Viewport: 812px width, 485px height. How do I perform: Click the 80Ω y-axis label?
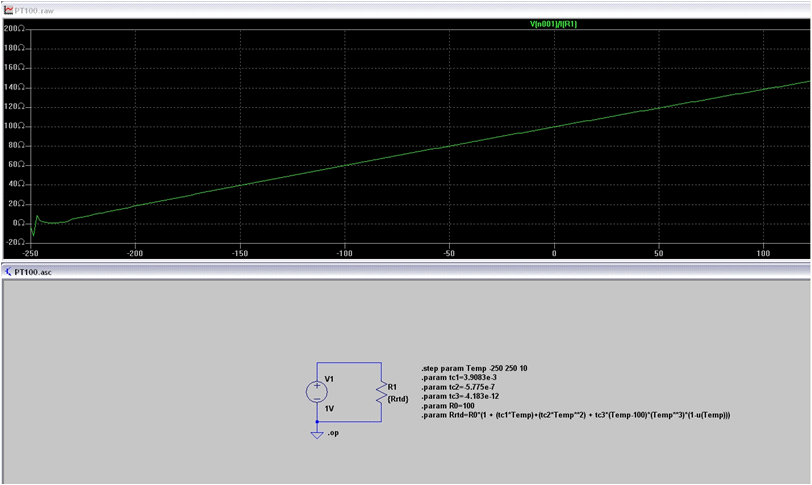(16, 145)
